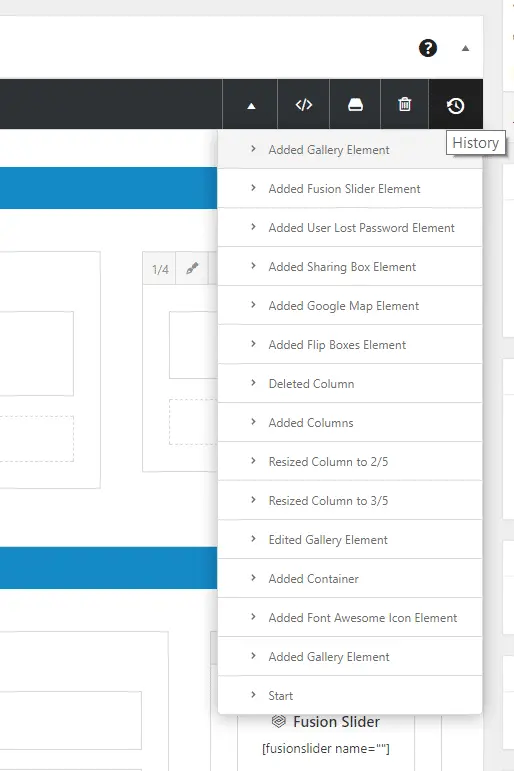Click the chevron beside Deleted Column
This screenshot has width=514, height=771.
point(253,383)
